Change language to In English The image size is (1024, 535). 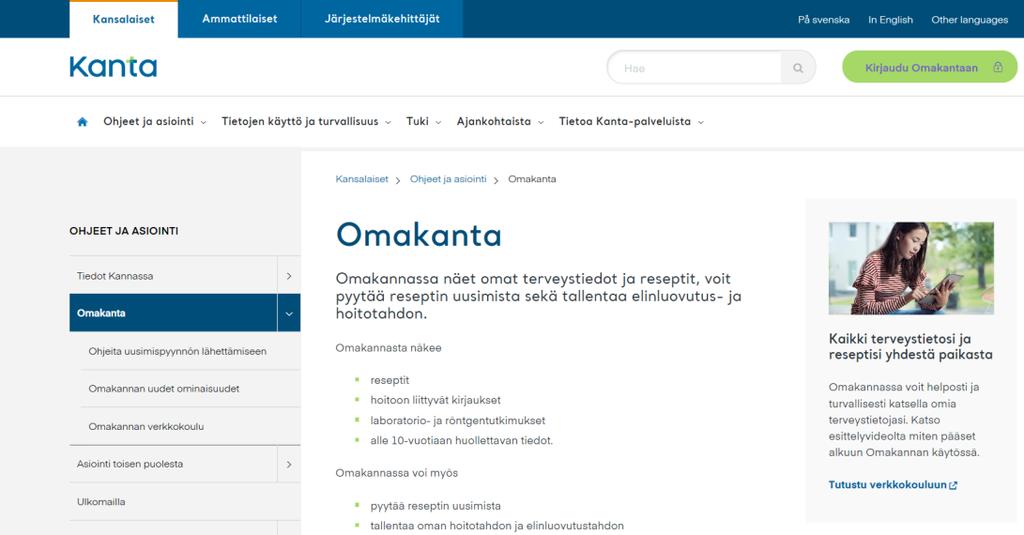pos(890,20)
